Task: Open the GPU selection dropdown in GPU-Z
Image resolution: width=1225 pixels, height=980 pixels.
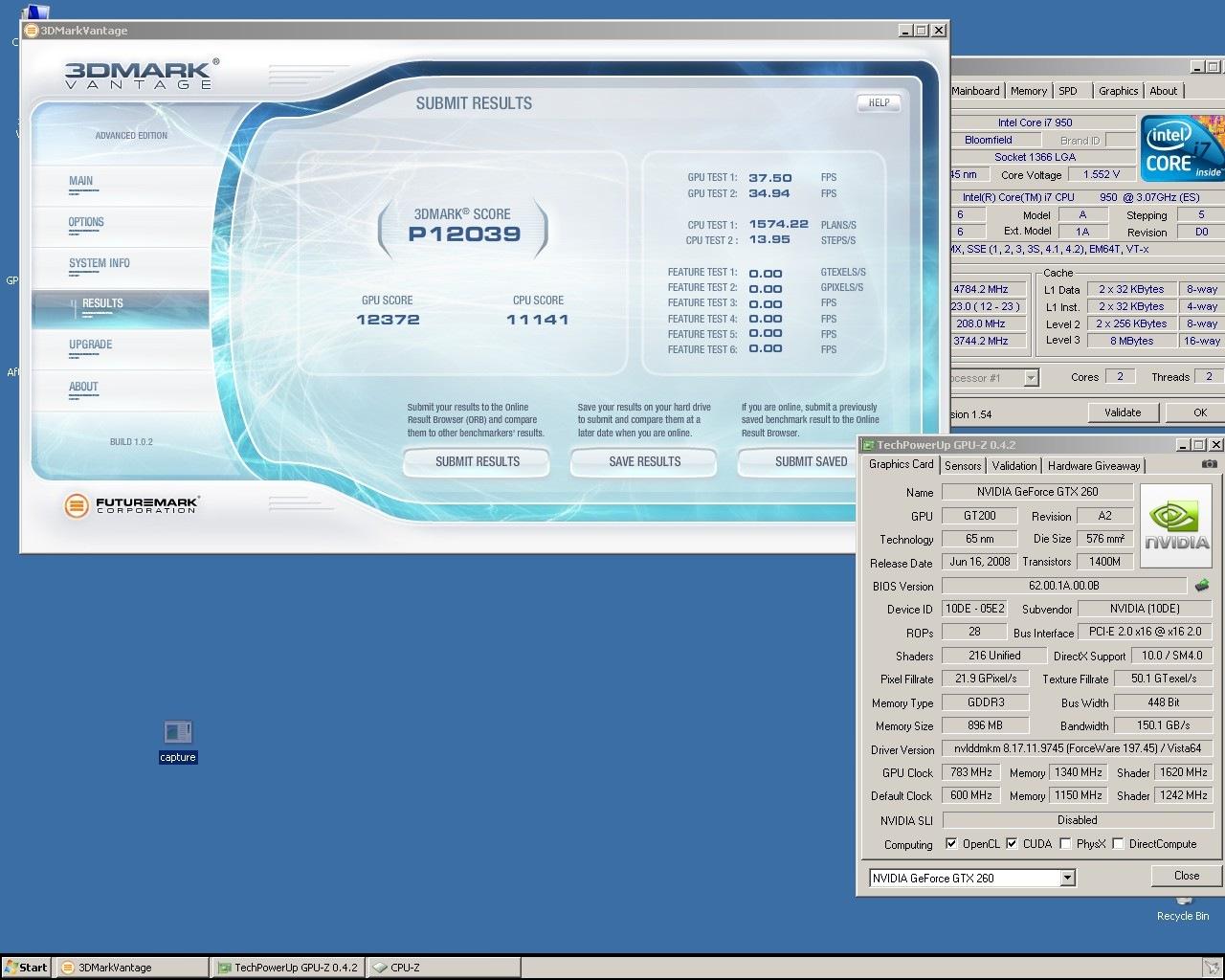Action: (x=1068, y=878)
